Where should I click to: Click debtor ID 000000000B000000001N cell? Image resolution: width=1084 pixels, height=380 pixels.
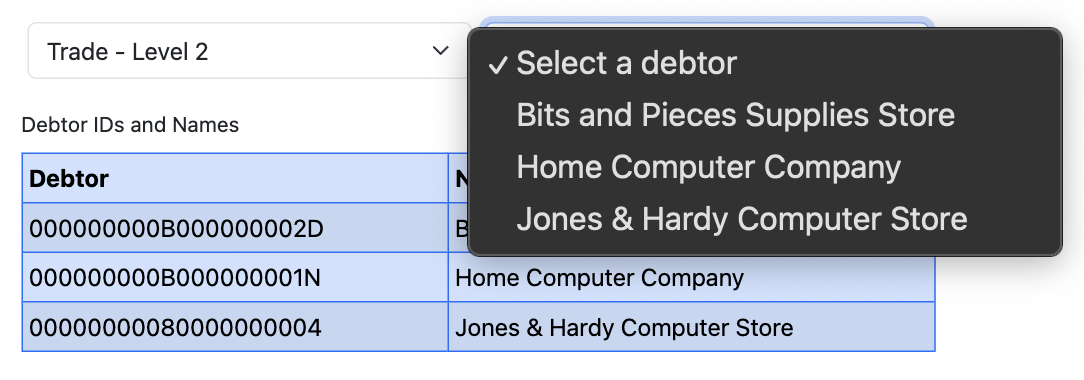click(235, 278)
